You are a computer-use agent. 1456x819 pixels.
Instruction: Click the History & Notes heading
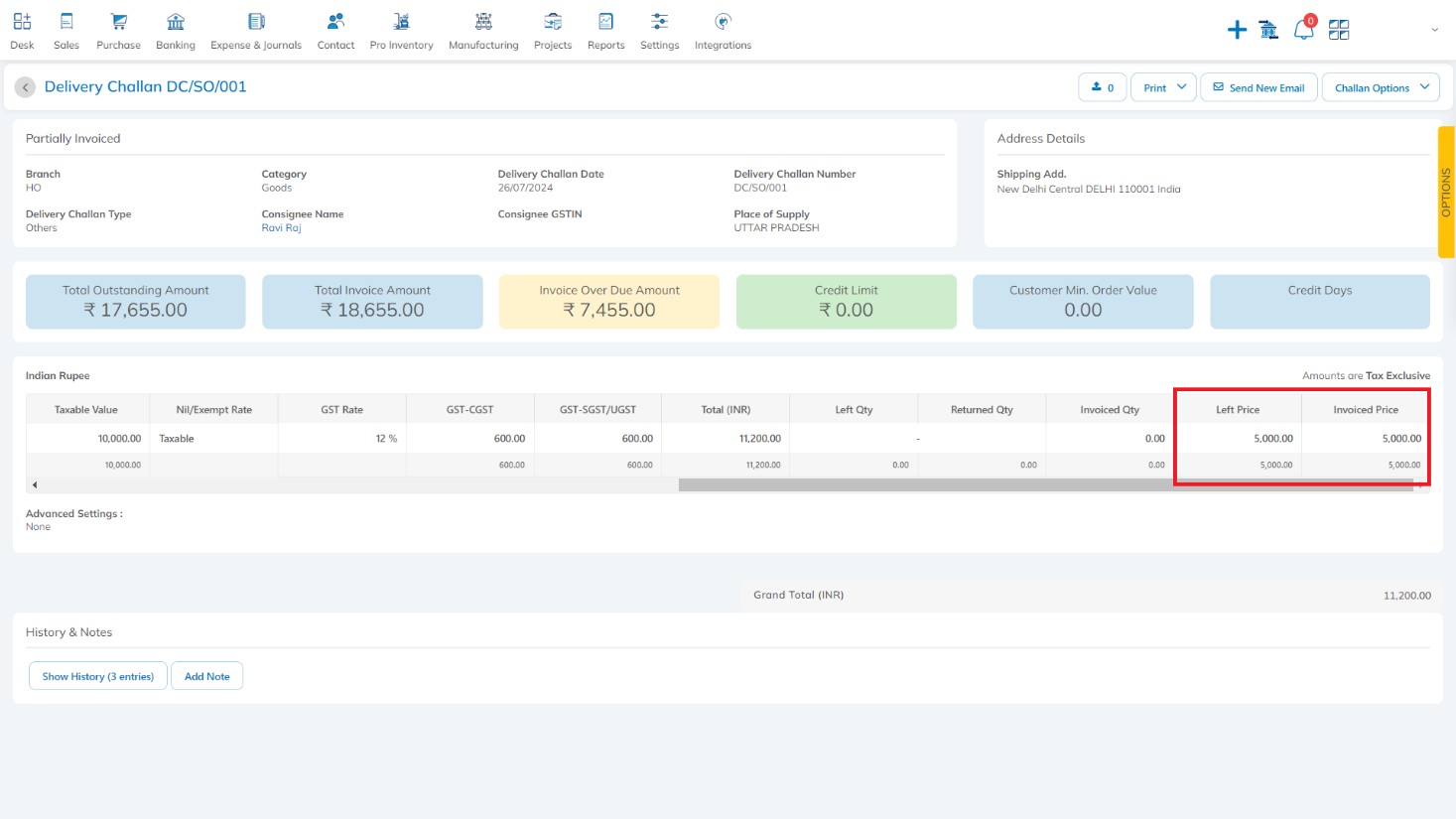[68, 632]
